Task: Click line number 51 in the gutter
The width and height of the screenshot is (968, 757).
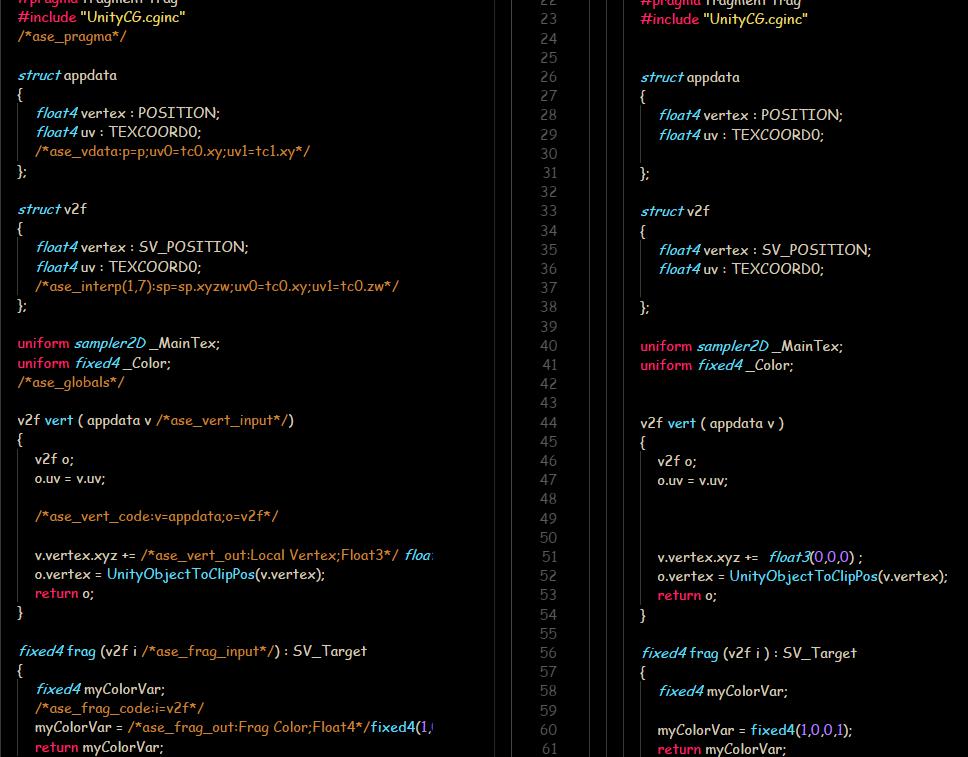Action: pyautogui.click(x=549, y=557)
